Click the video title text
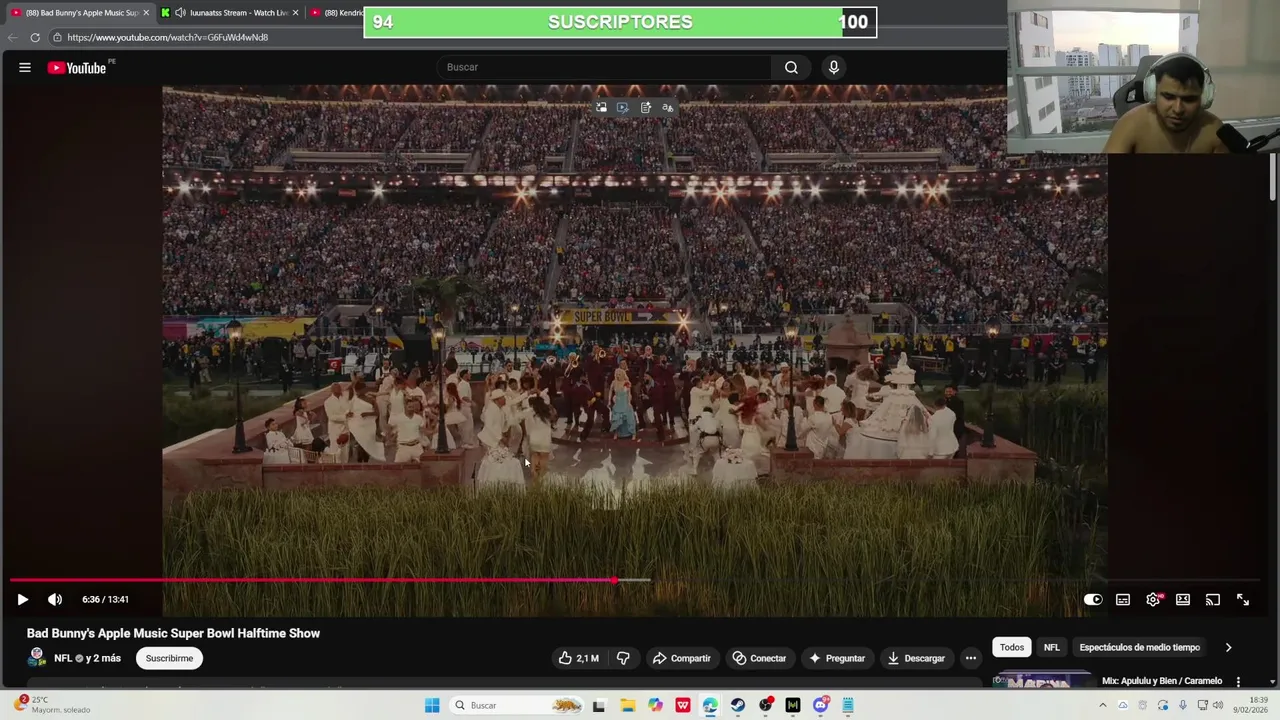This screenshot has width=1280, height=720. 173,633
